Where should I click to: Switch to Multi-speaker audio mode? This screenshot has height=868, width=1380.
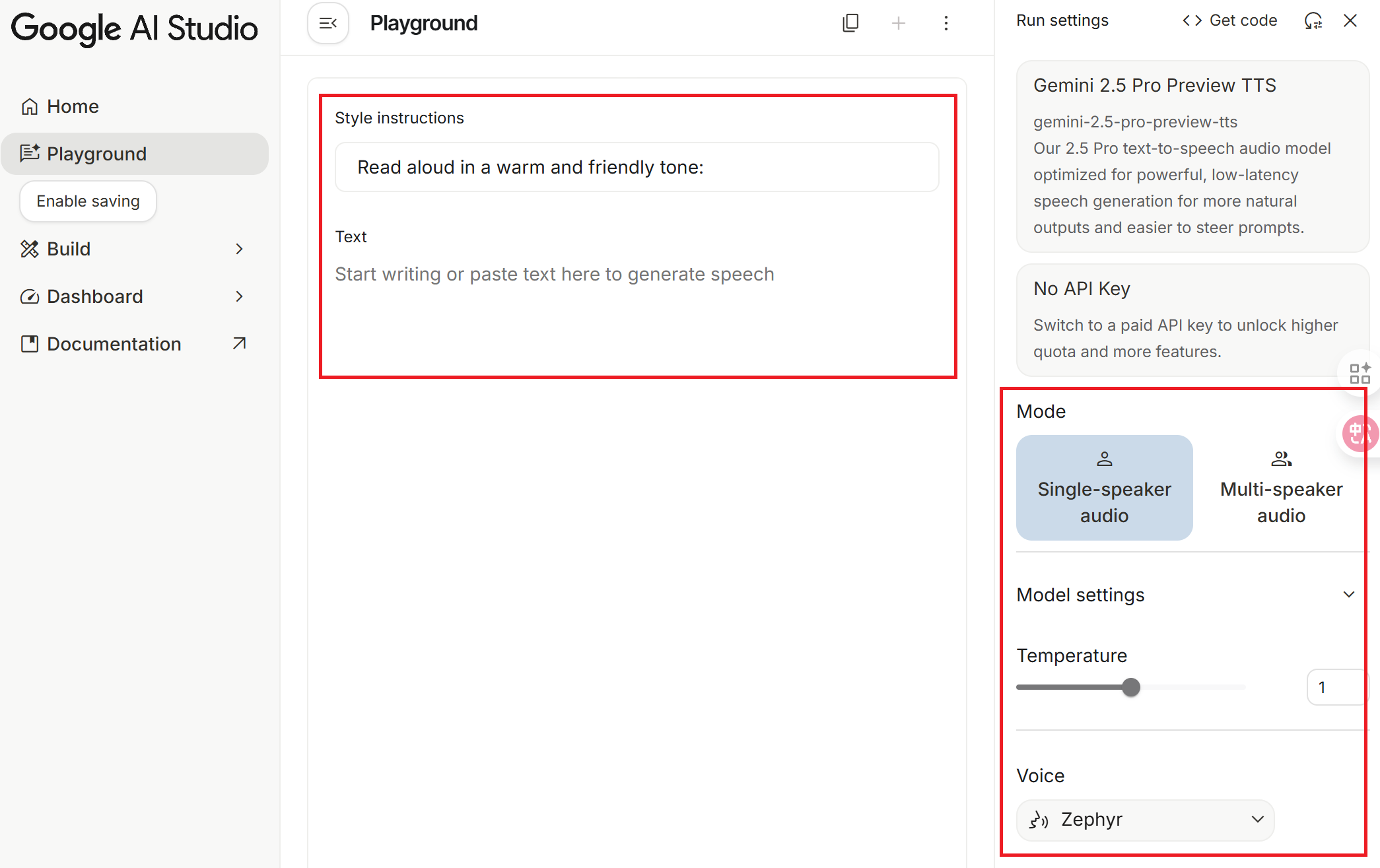click(1280, 487)
